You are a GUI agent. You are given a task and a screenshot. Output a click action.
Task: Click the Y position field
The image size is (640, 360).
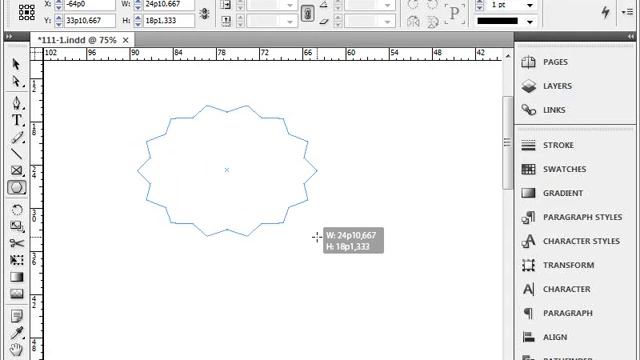tap(89, 20)
